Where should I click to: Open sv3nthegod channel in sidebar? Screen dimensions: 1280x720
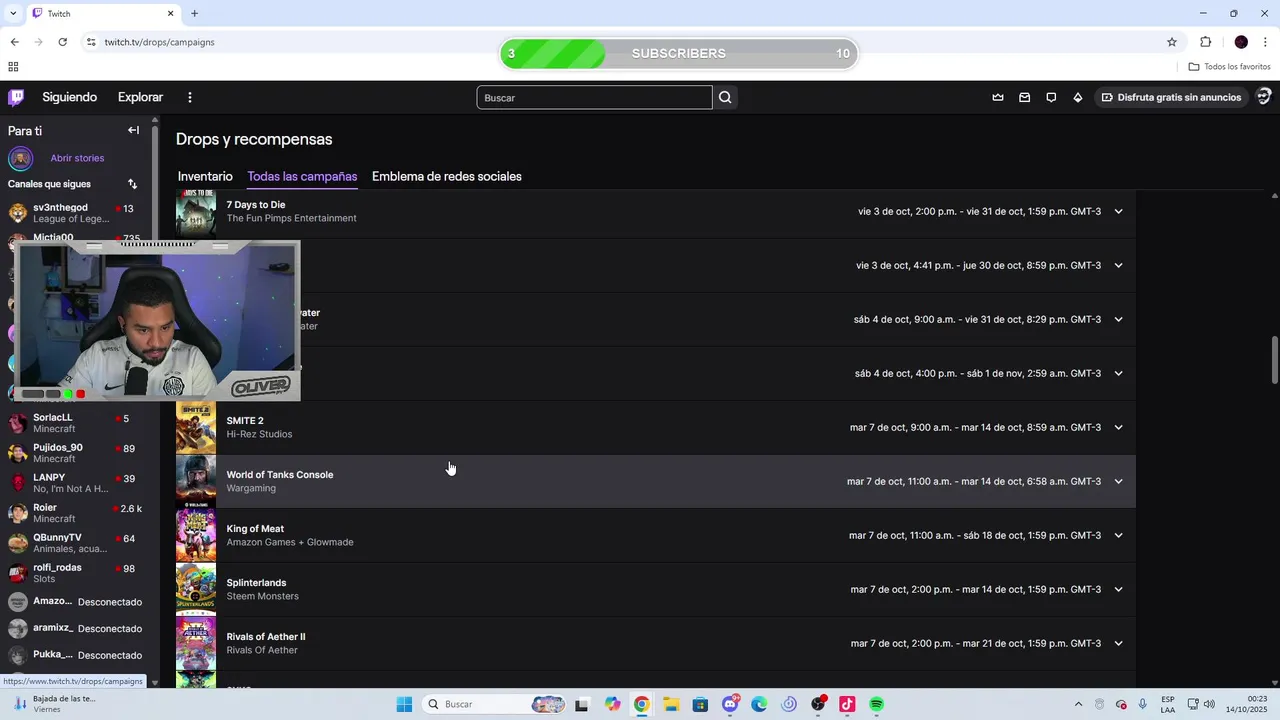pos(77,213)
